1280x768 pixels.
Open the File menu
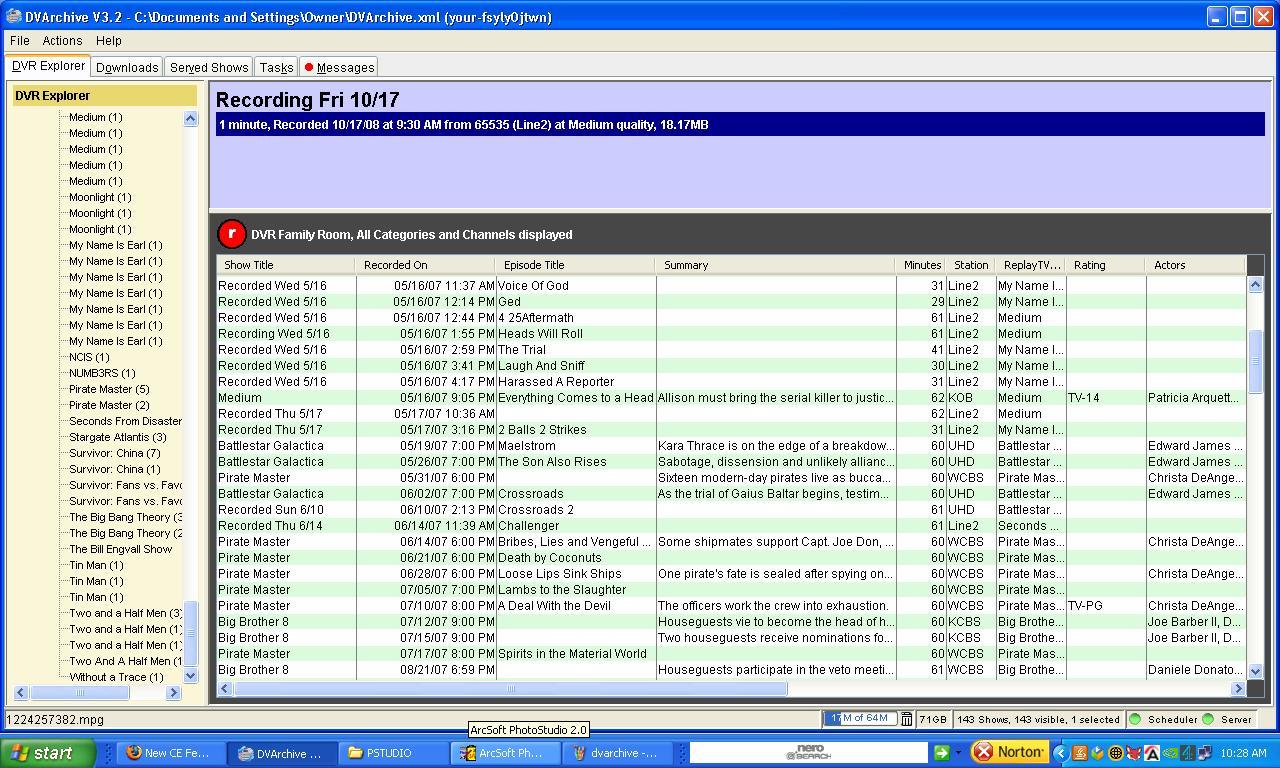click(20, 41)
